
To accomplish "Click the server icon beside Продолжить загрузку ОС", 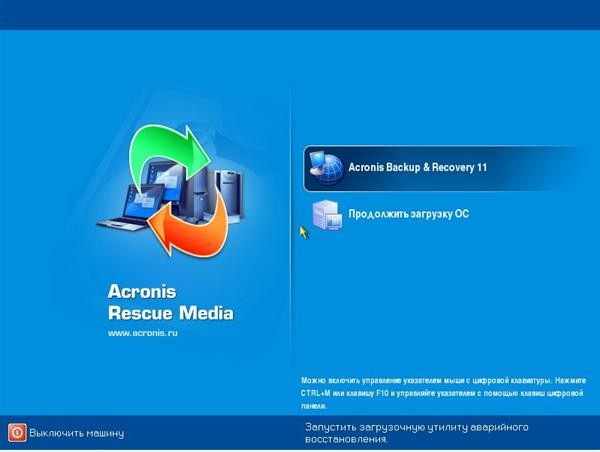I will pos(327,215).
